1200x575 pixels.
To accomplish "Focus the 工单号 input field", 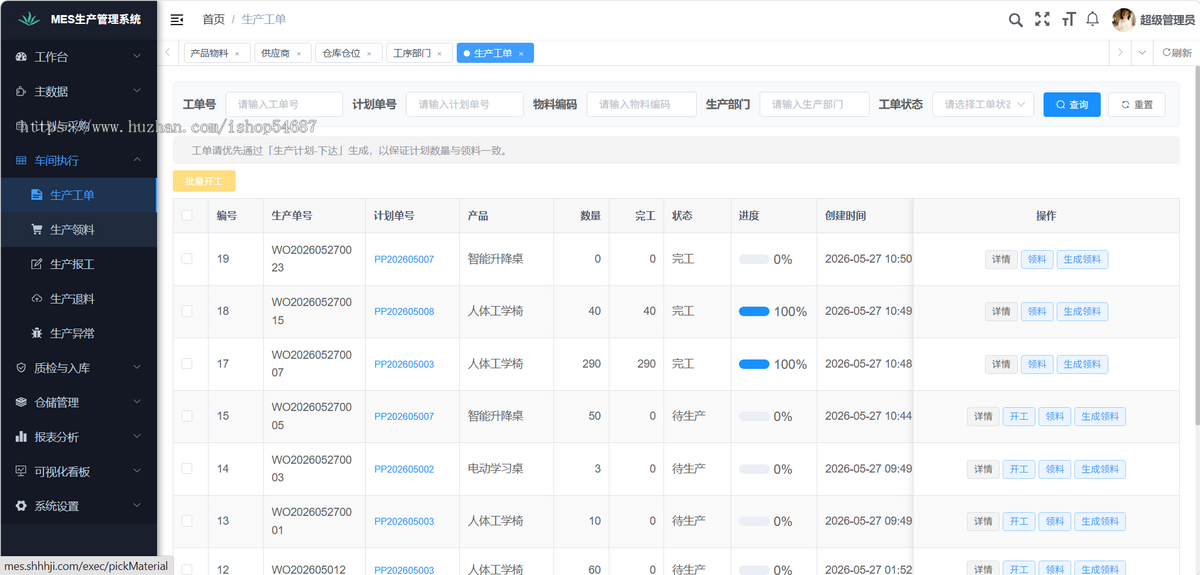I will tap(284, 104).
